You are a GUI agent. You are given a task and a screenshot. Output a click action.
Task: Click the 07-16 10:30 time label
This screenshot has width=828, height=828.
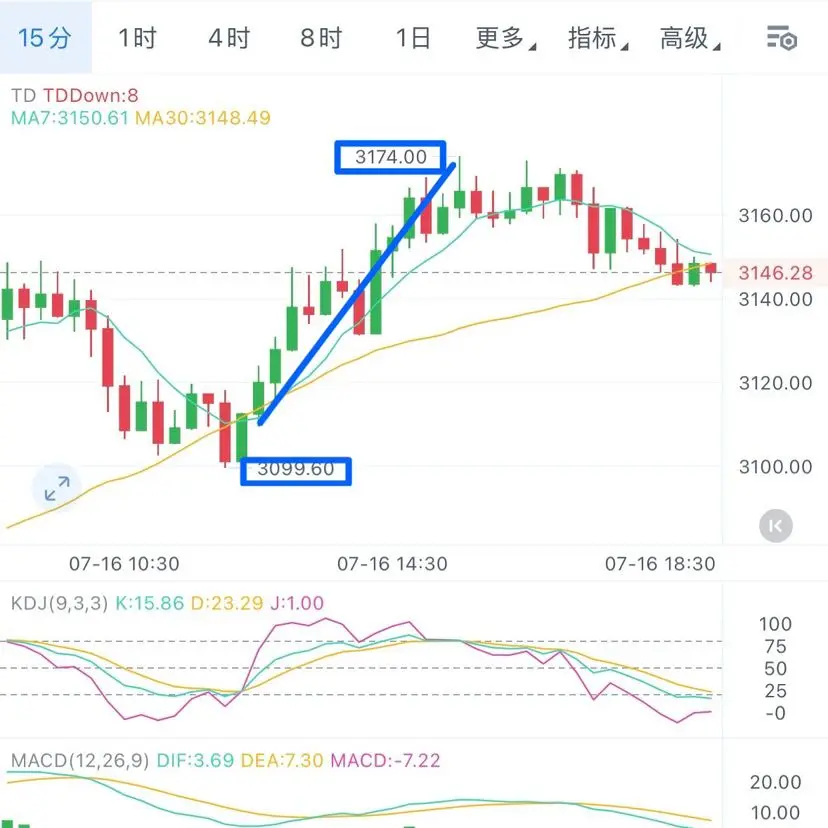124,563
